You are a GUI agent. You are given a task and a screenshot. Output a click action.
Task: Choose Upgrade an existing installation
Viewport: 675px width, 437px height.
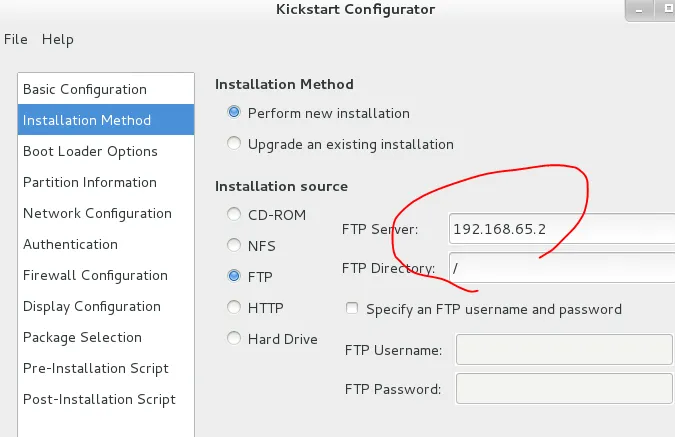tap(234, 144)
